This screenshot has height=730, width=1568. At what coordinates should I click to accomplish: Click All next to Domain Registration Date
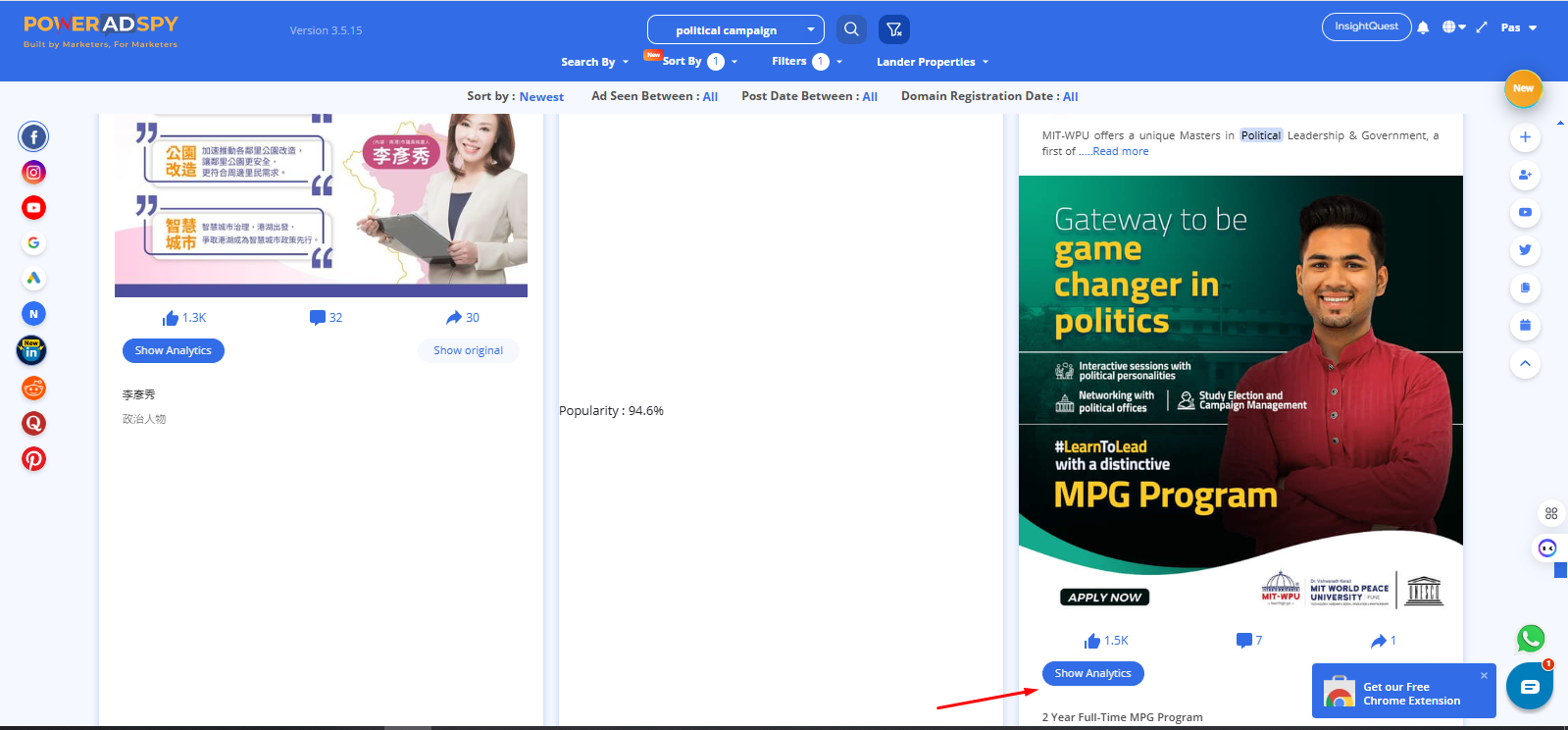point(1071,97)
